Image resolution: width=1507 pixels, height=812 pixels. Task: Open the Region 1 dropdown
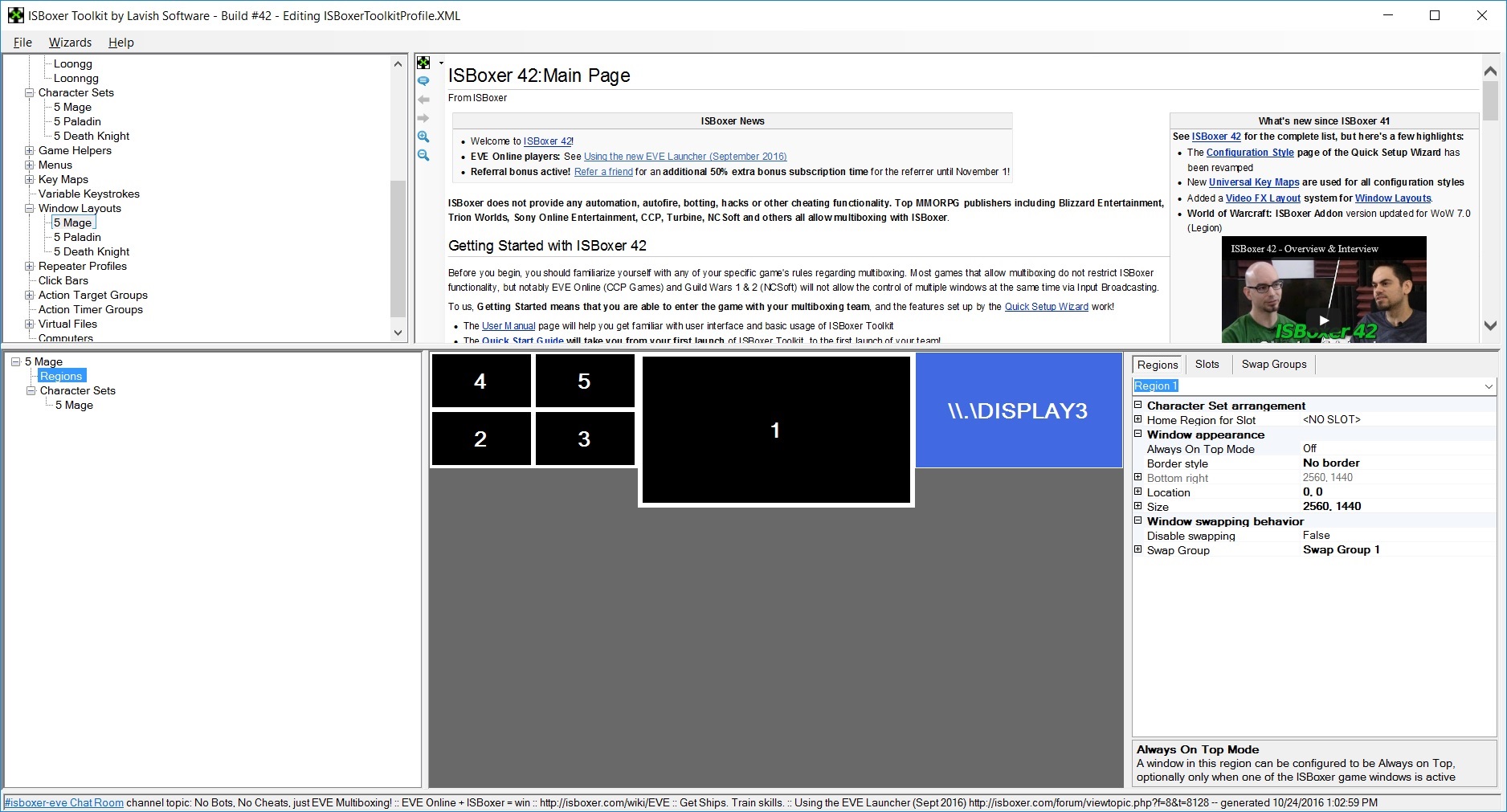pyautogui.click(x=1489, y=386)
